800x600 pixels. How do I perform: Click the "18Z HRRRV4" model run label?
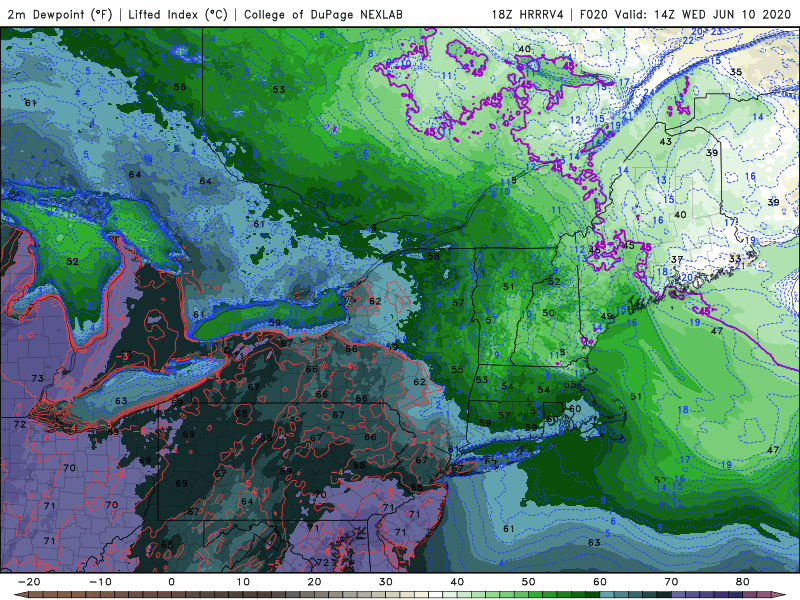[528, 14]
